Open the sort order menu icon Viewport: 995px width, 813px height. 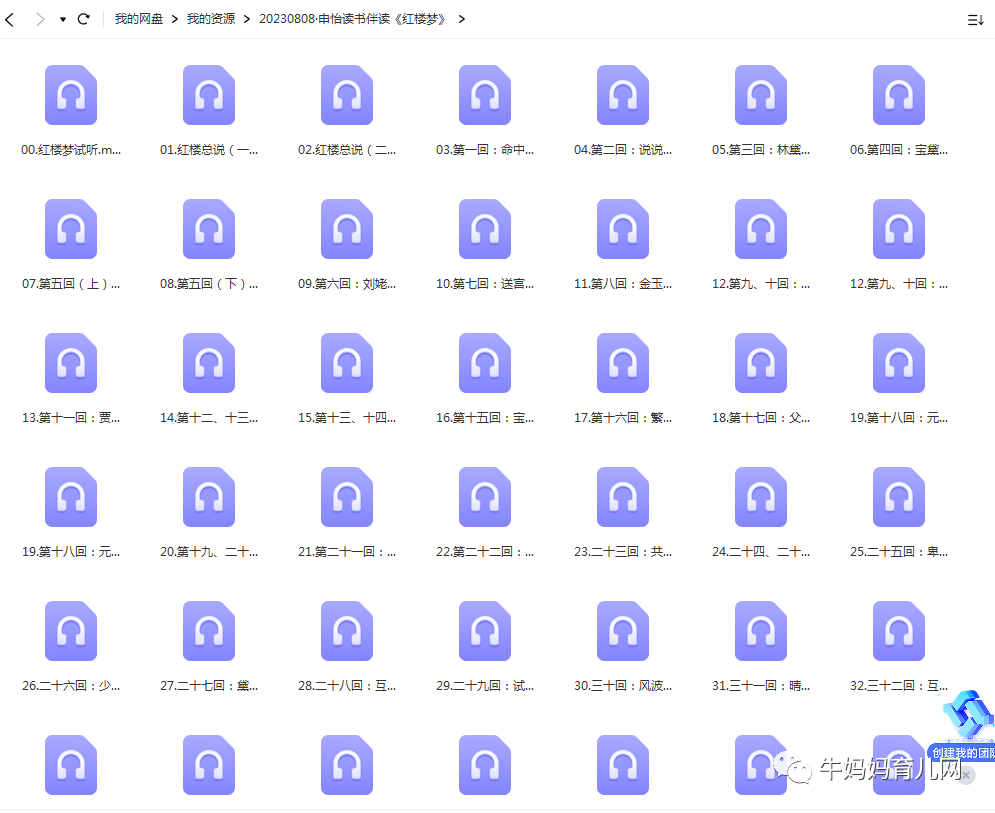tap(975, 20)
